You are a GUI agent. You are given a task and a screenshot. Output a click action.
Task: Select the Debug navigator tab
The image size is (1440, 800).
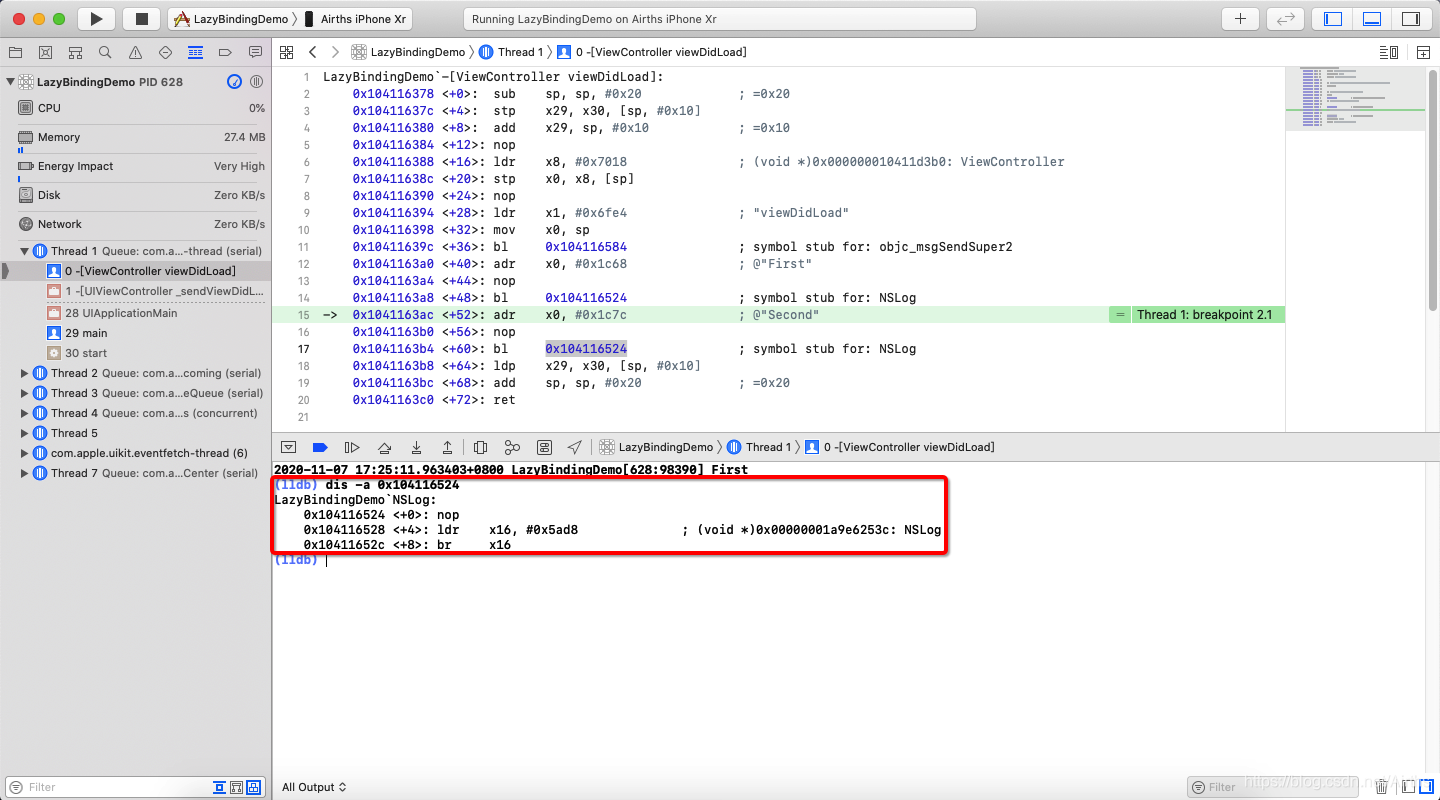[195, 52]
